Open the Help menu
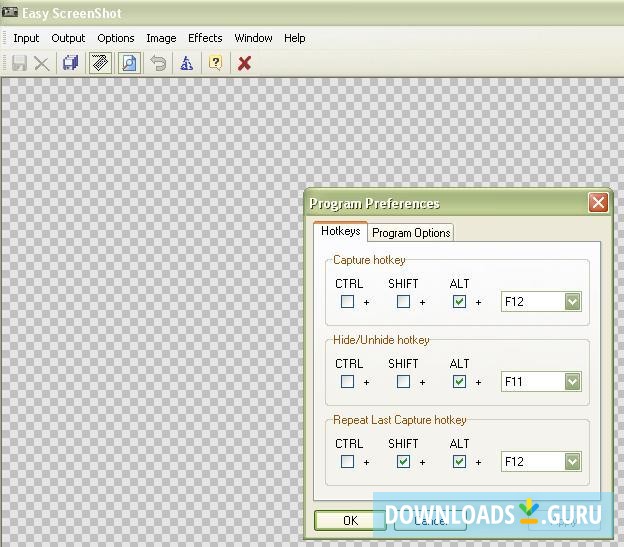This screenshot has width=624, height=547. 294,38
